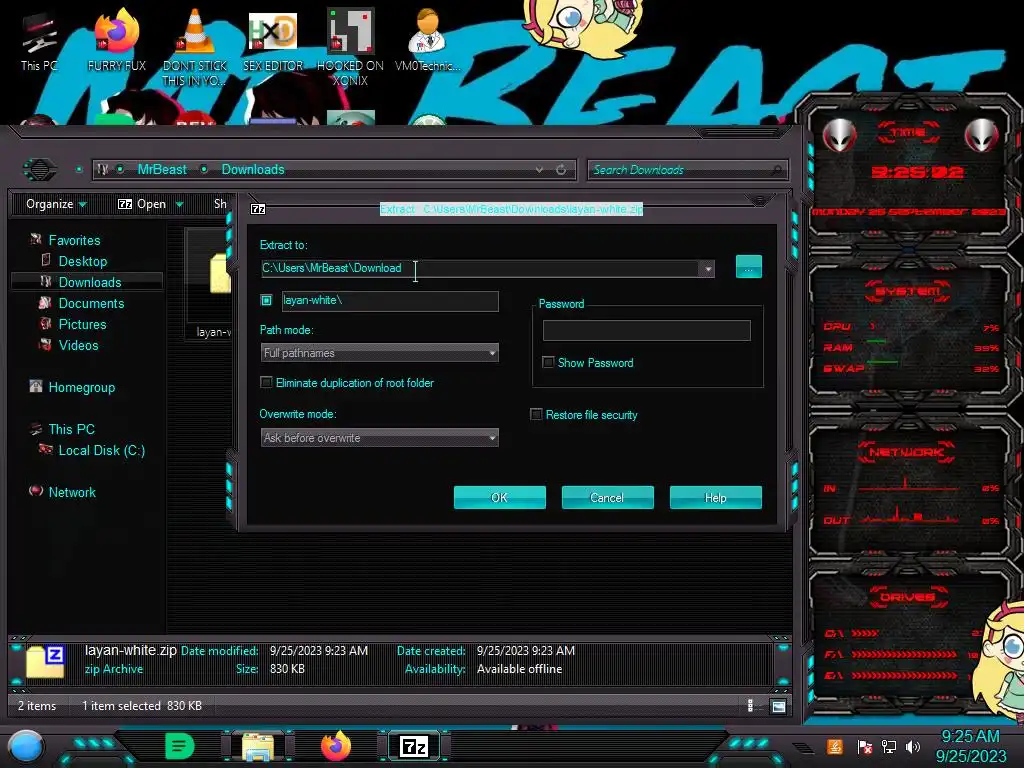Open the HOOKED ON XONIX desktop shortcut
1024x768 pixels.
click(x=350, y=47)
